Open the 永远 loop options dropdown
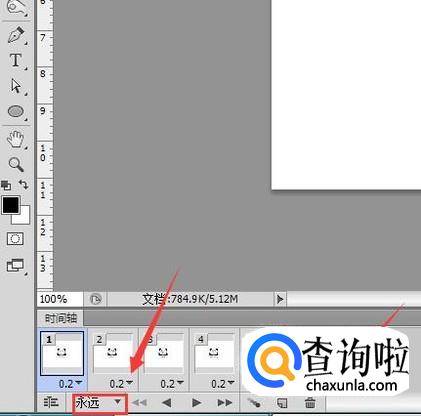Viewport: 421px width, 416px height. [x=100, y=403]
